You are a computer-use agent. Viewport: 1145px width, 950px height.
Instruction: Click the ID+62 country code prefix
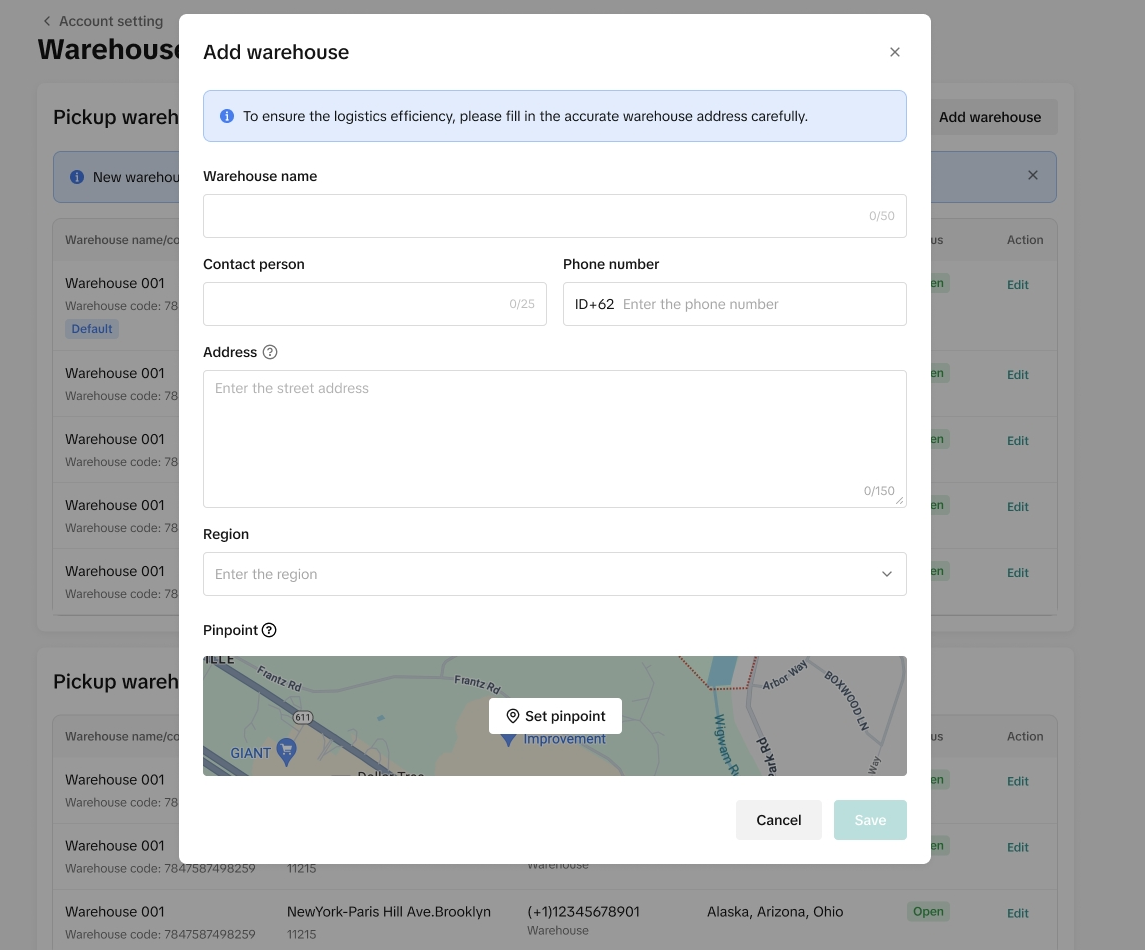point(594,304)
